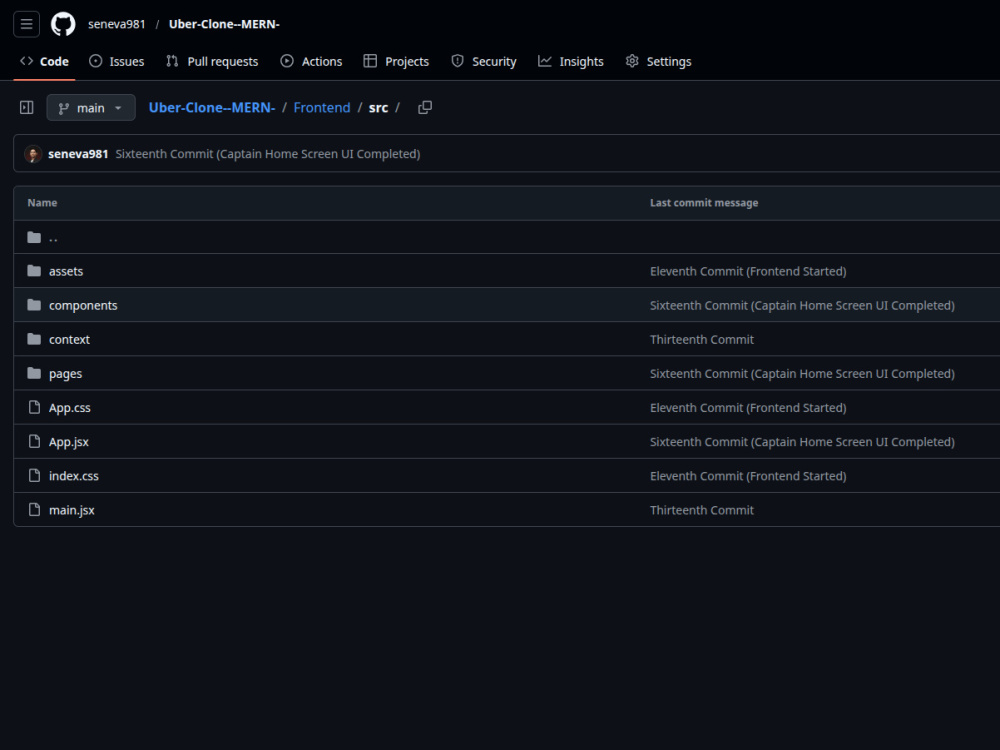Open the Issues tab
Image resolution: width=1000 pixels, height=750 pixels.
tap(117, 61)
